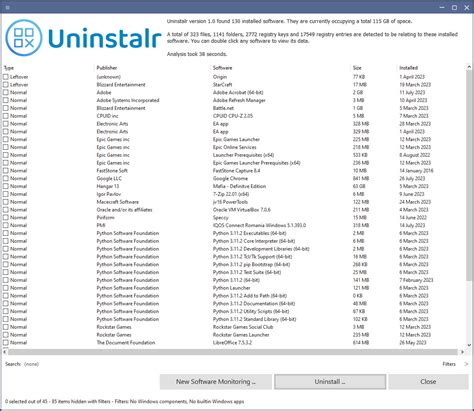This screenshot has height=411, width=474.
Task: Select Python 3.11.2 pip Bootstrap entry
Action: point(251,265)
